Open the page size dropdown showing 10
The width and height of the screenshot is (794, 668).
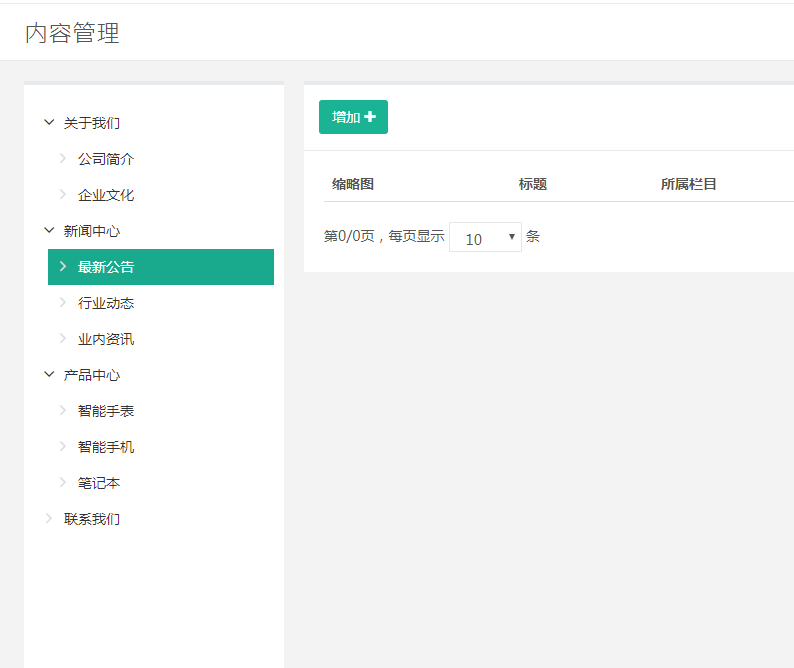(x=485, y=238)
